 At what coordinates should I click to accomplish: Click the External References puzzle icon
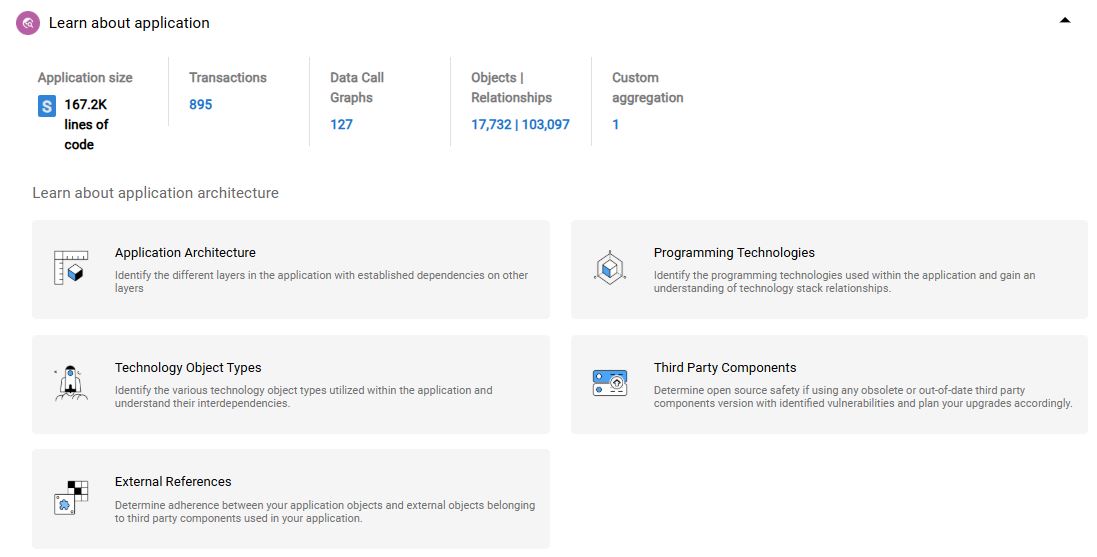71,497
